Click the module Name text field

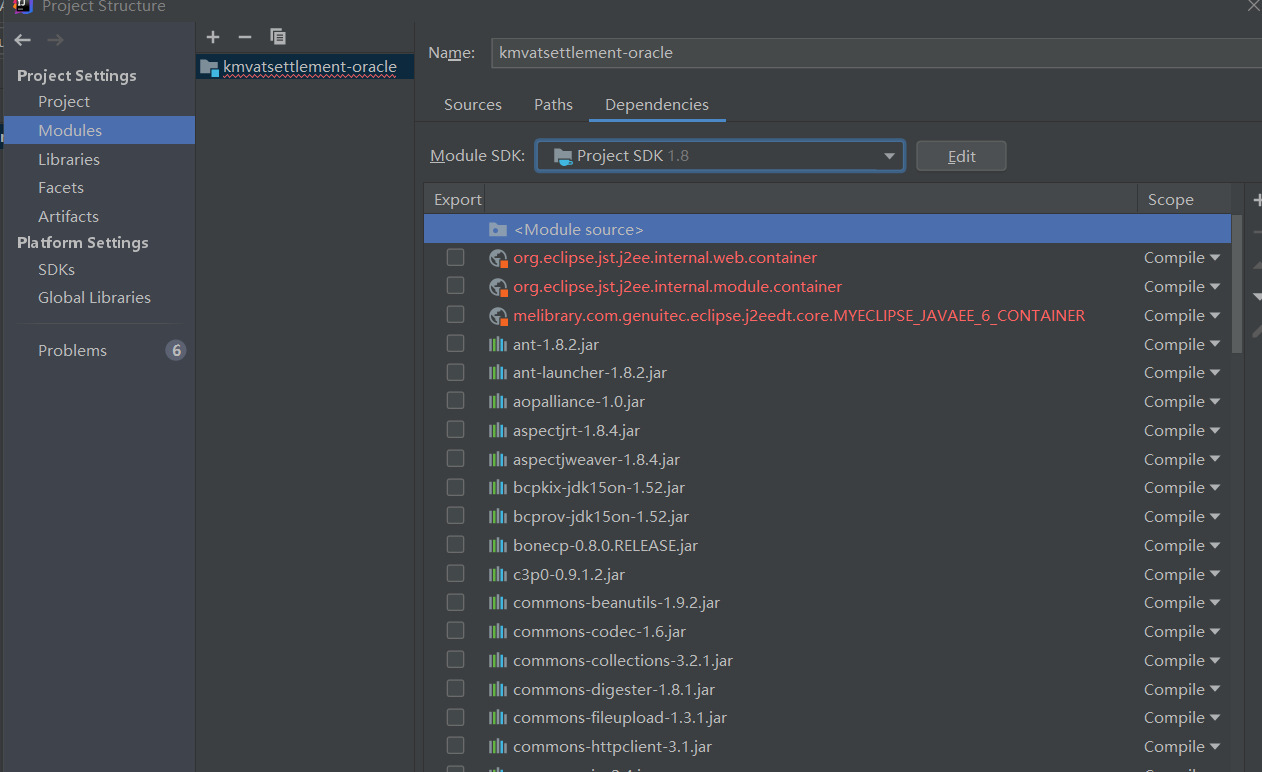[876, 52]
